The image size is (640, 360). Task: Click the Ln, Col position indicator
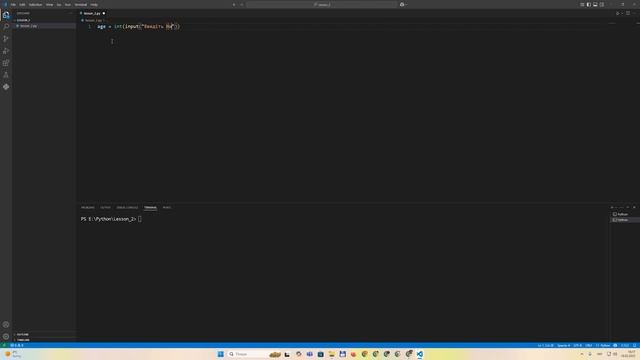(545, 345)
